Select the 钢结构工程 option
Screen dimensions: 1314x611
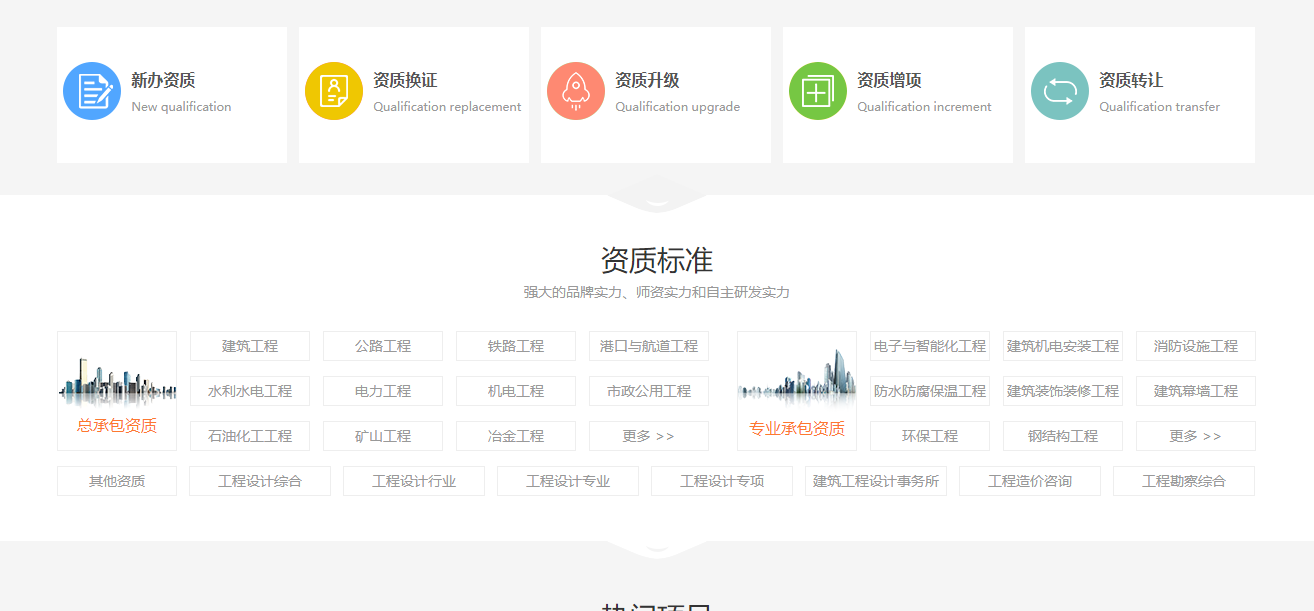1062,436
